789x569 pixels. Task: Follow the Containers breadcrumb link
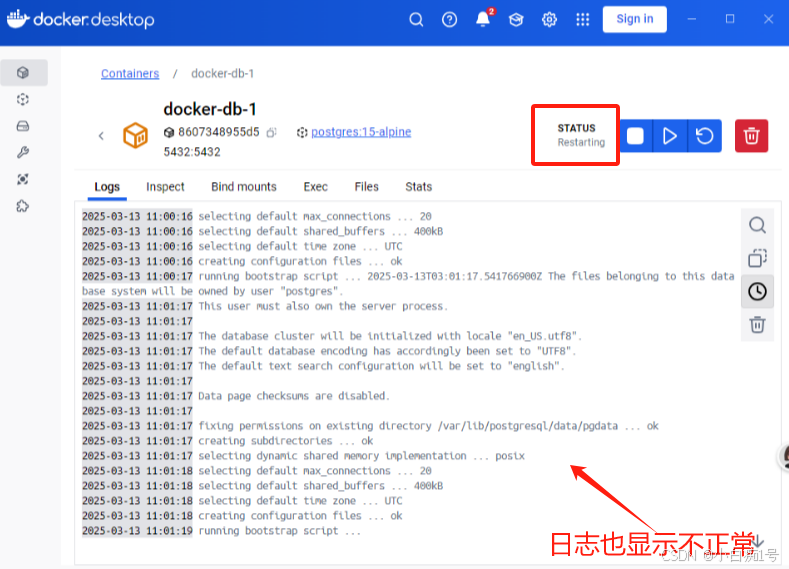click(130, 73)
